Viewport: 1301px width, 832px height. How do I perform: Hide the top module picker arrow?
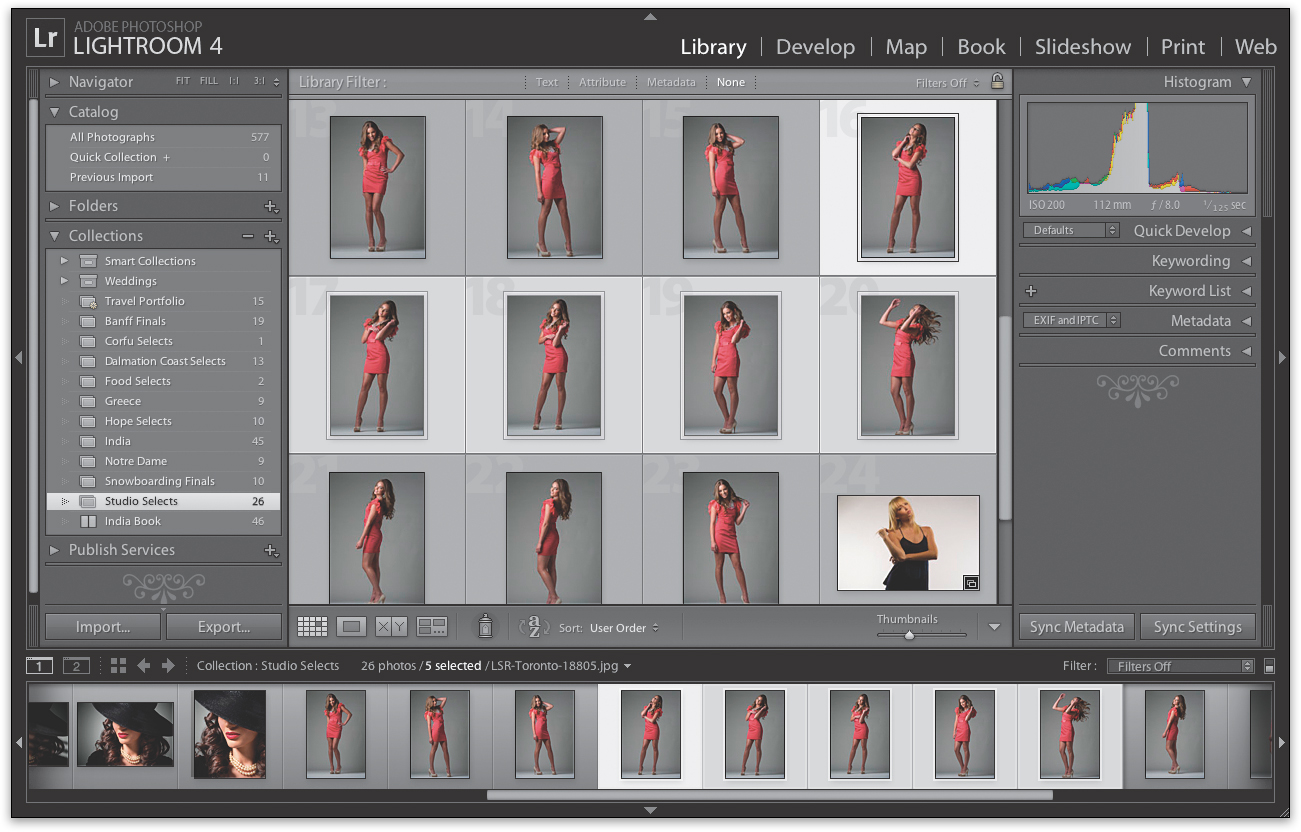tap(650, 16)
